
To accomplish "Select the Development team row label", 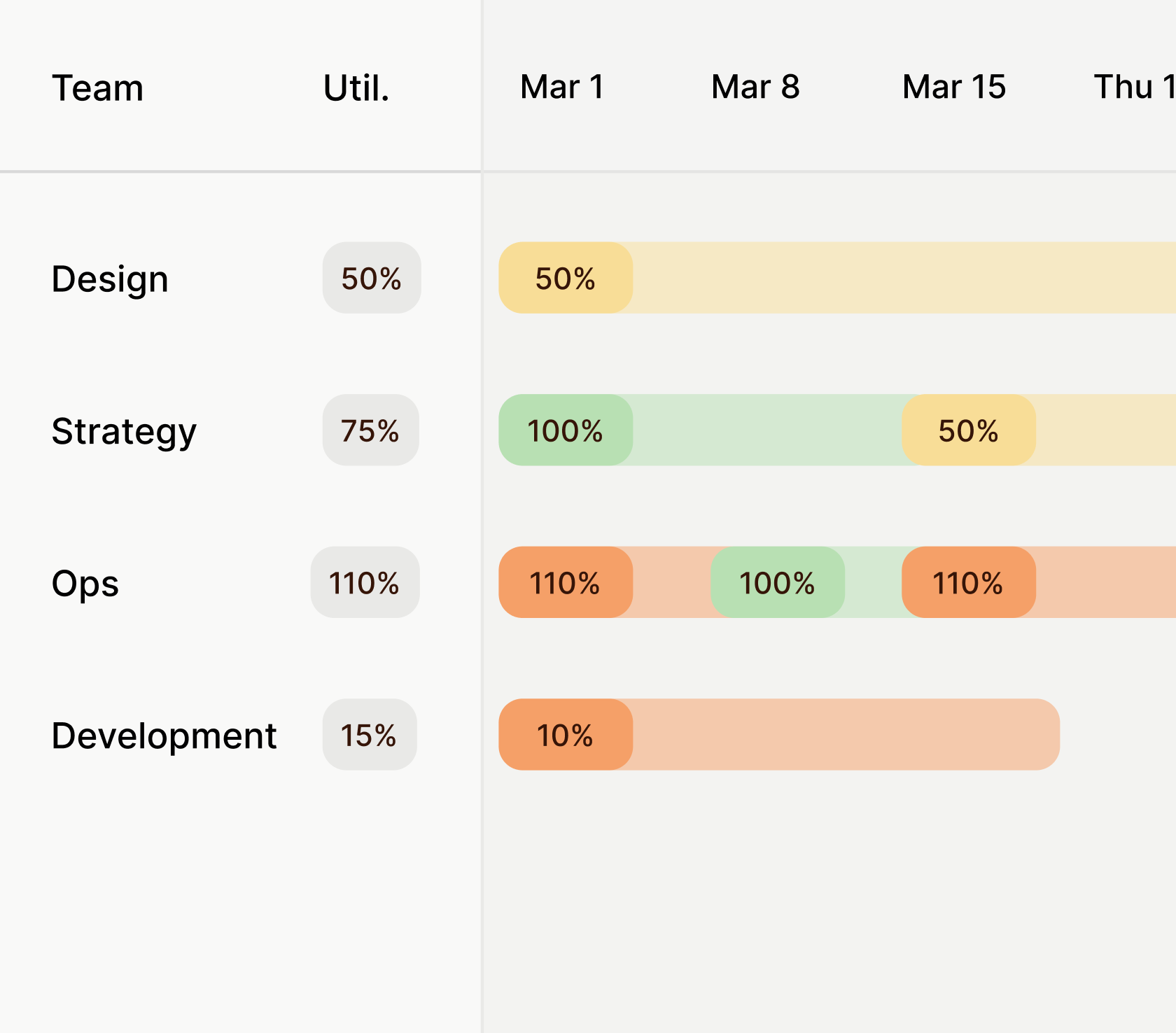I will [x=164, y=736].
